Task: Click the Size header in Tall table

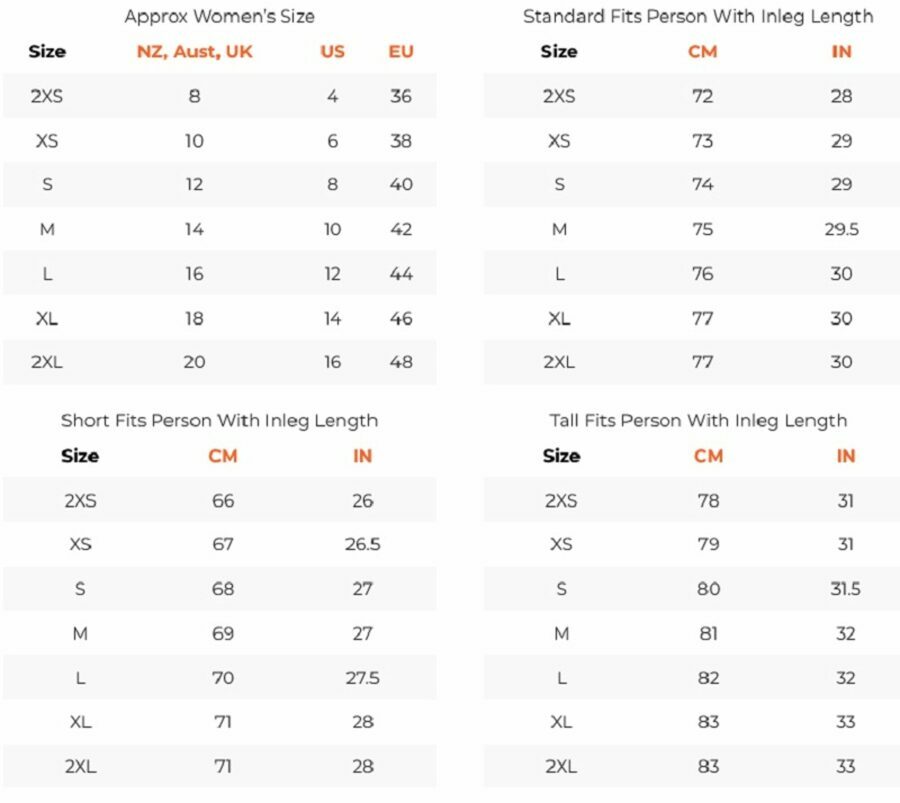Action: [x=561, y=456]
